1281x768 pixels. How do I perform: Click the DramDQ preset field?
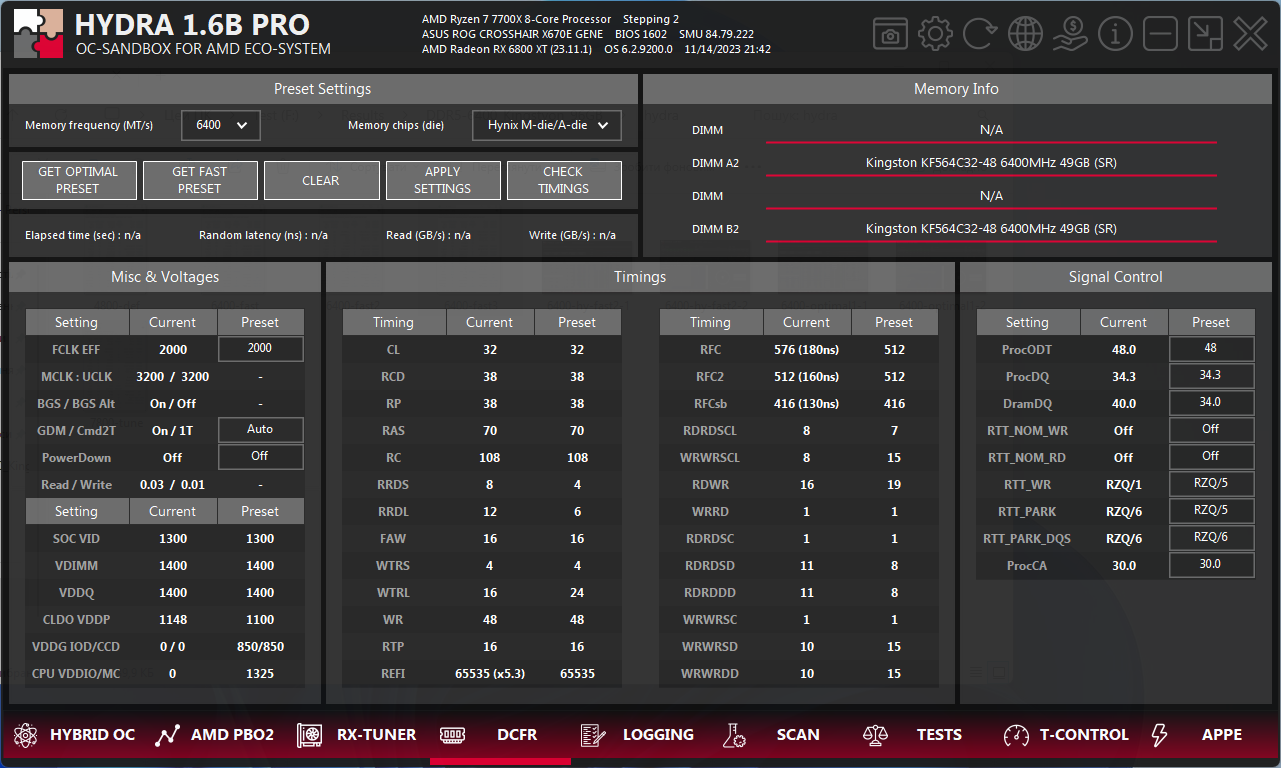point(1211,403)
